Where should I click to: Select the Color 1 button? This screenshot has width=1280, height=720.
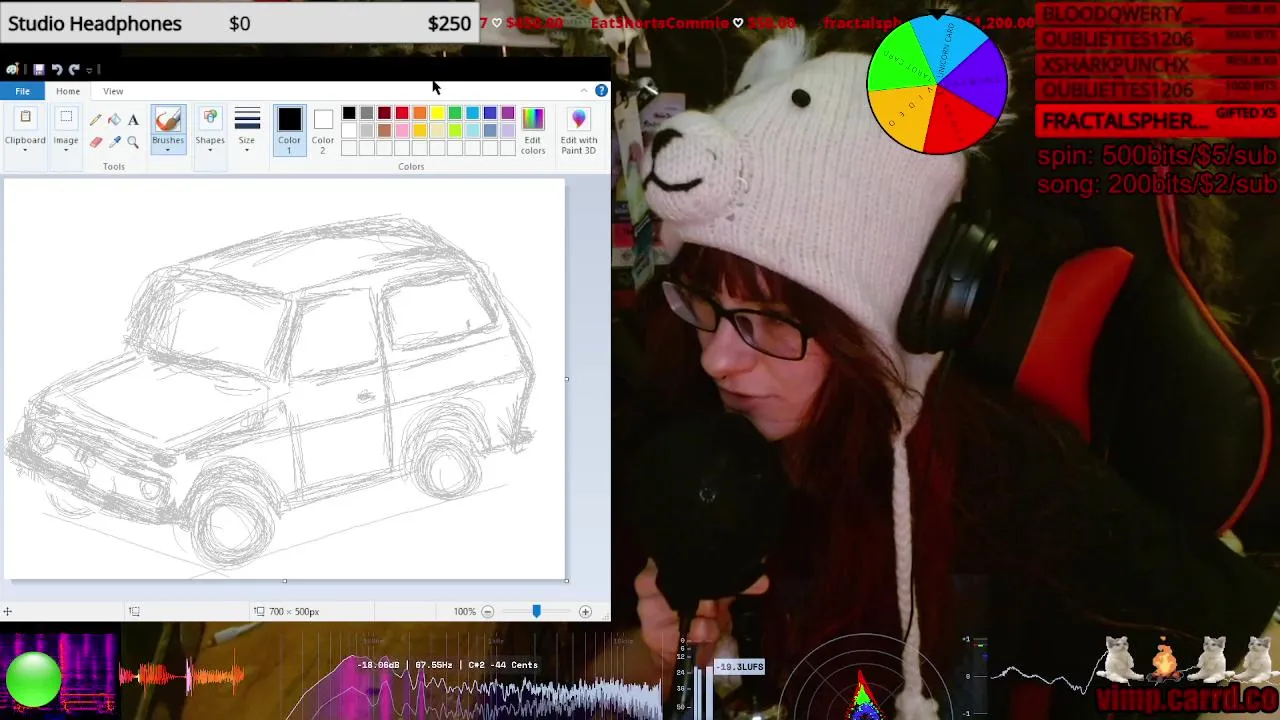coord(289,131)
